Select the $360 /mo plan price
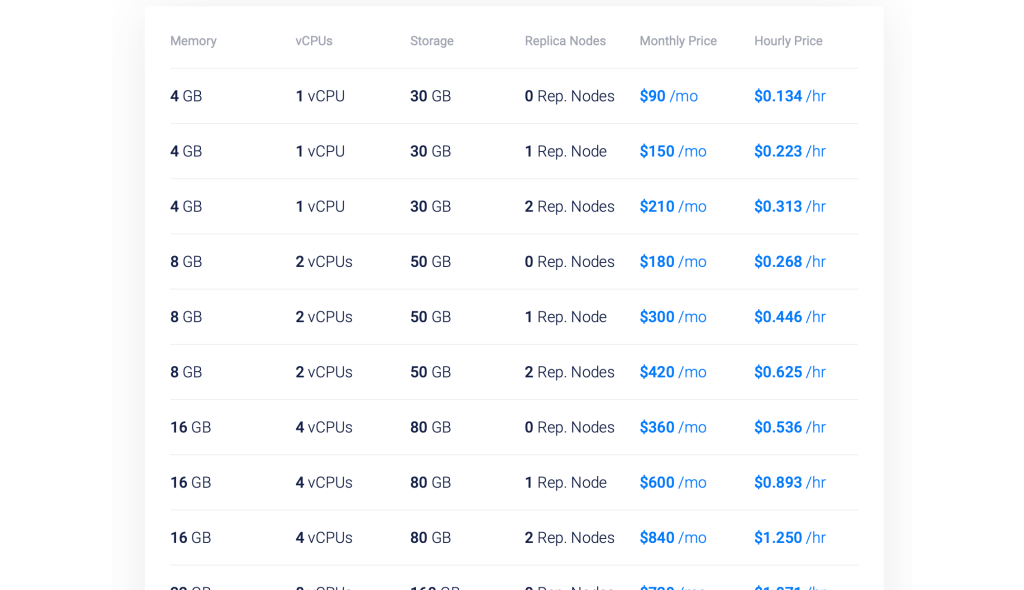This screenshot has height=590, width=1024. point(673,427)
